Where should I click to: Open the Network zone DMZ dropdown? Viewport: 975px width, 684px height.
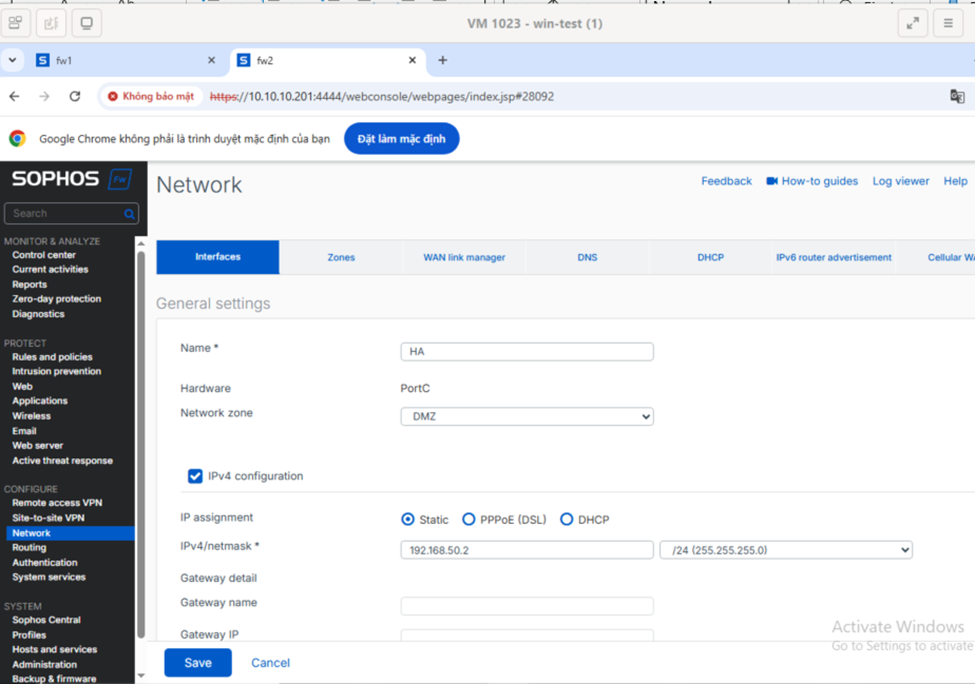tap(527, 417)
